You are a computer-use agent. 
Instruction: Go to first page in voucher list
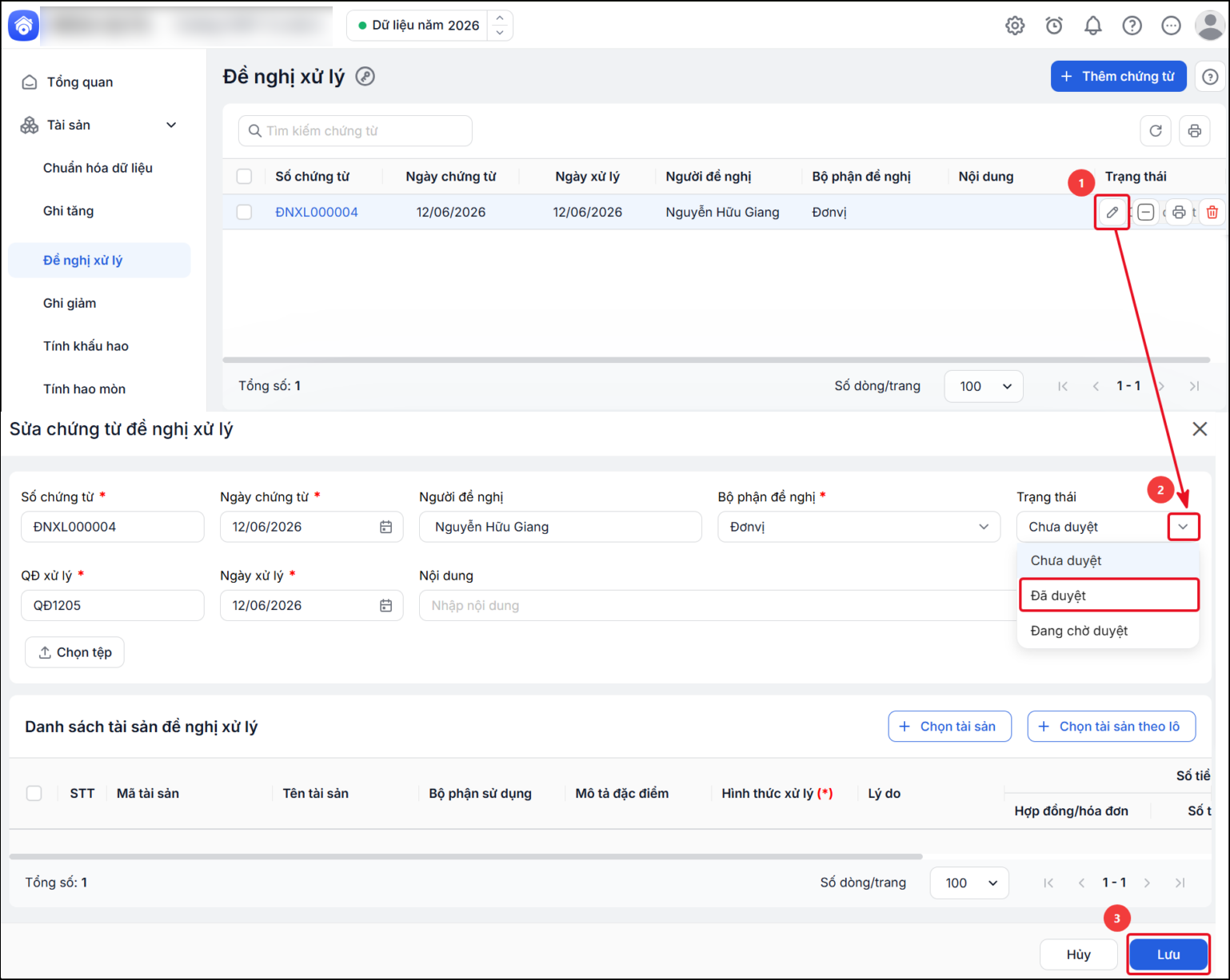(x=1063, y=386)
